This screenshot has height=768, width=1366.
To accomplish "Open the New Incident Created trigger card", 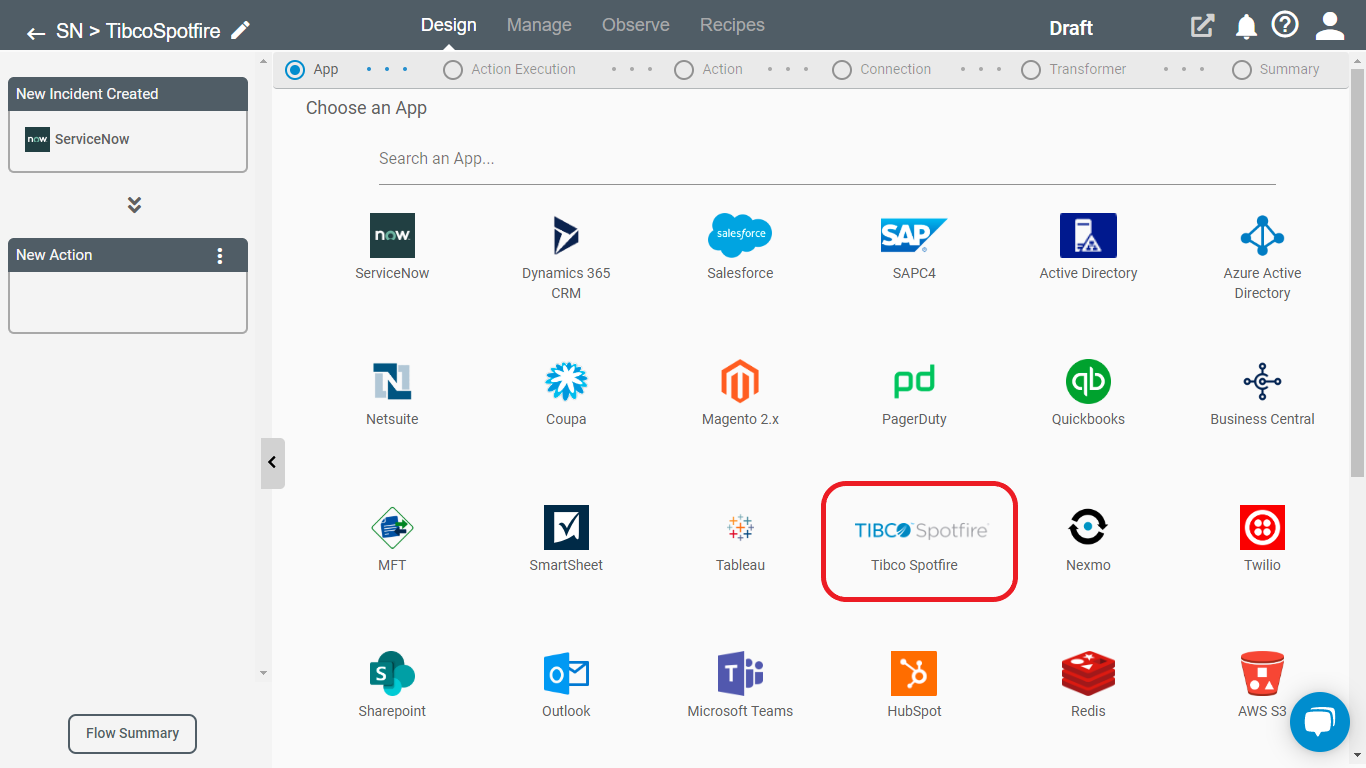I will click(128, 125).
